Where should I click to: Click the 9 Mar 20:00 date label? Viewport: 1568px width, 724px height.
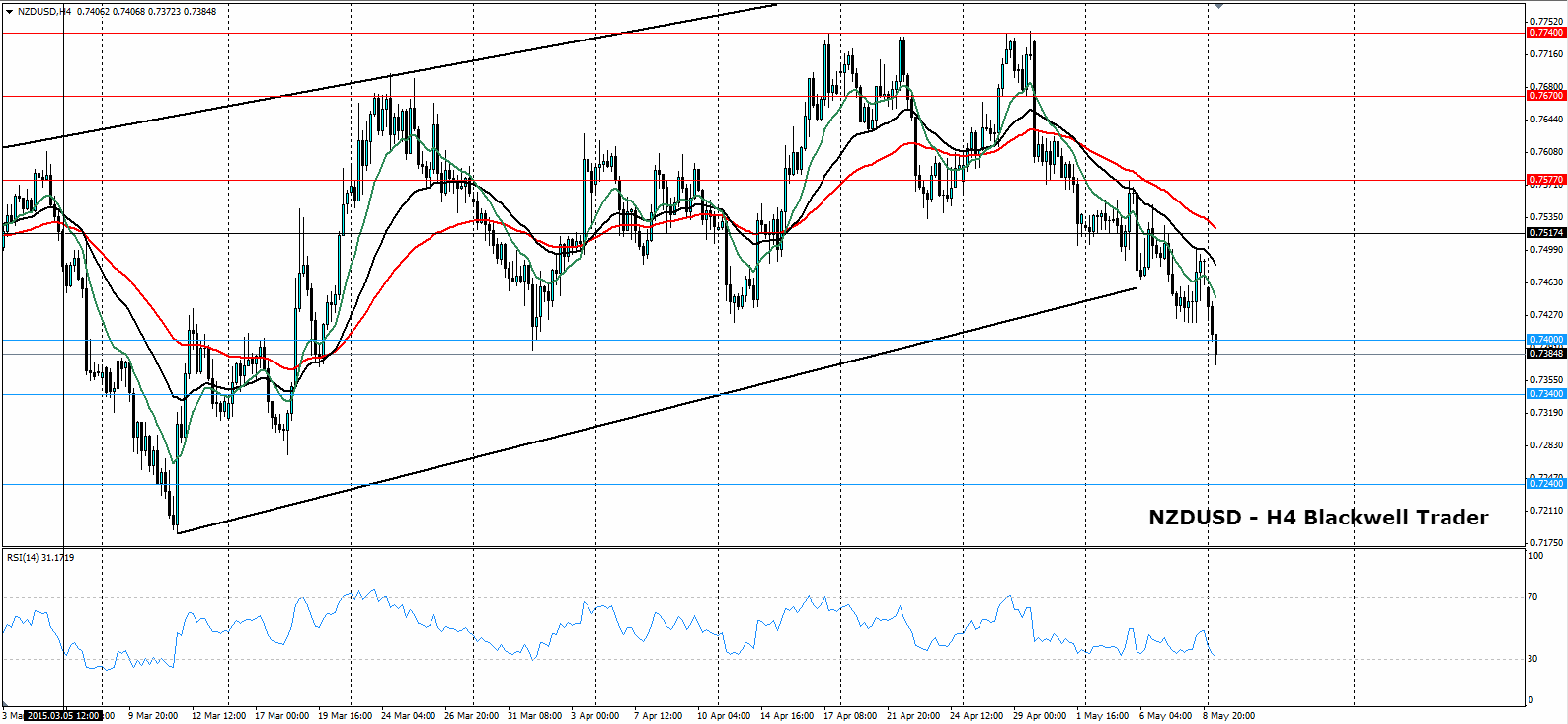pos(153,716)
